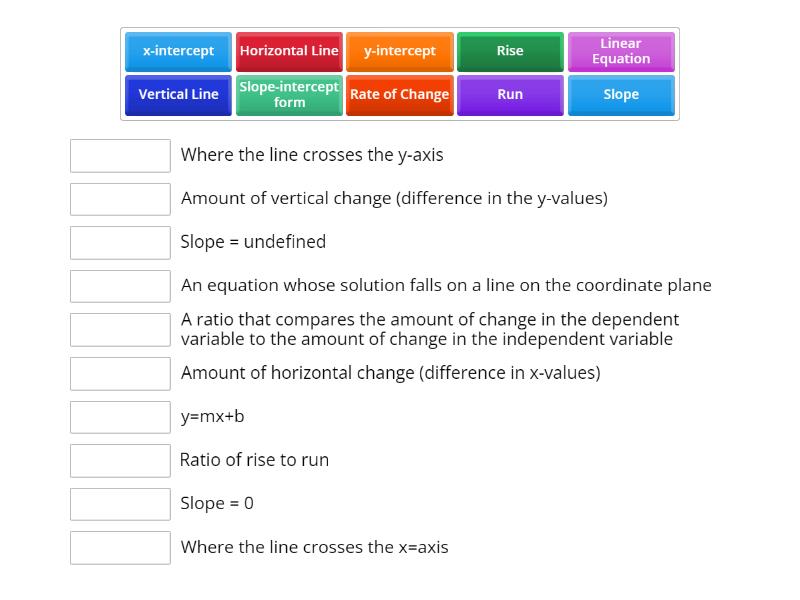Select answer box for horizontal change definition
800x600 pixels.
tap(120, 373)
